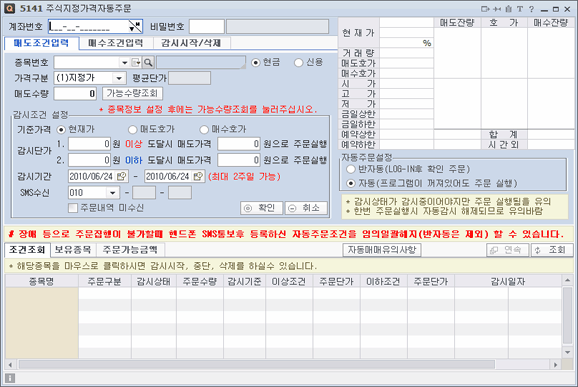Select 매도호가 as 기준가격
This screenshot has height=387, width=578.
(132, 130)
